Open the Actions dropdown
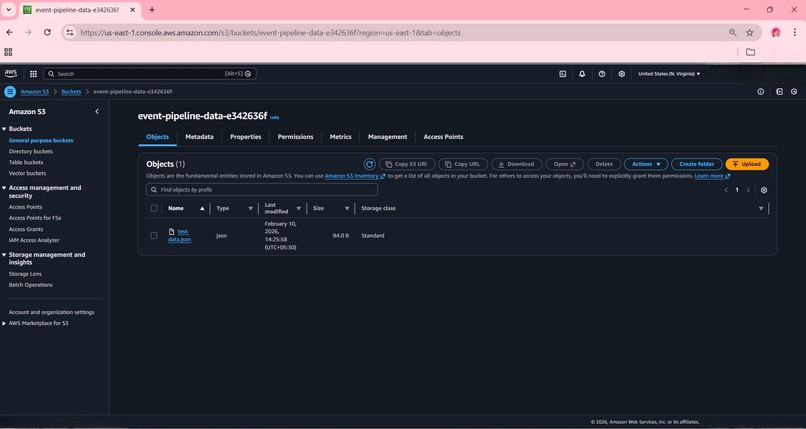This screenshot has width=806, height=429. click(646, 164)
